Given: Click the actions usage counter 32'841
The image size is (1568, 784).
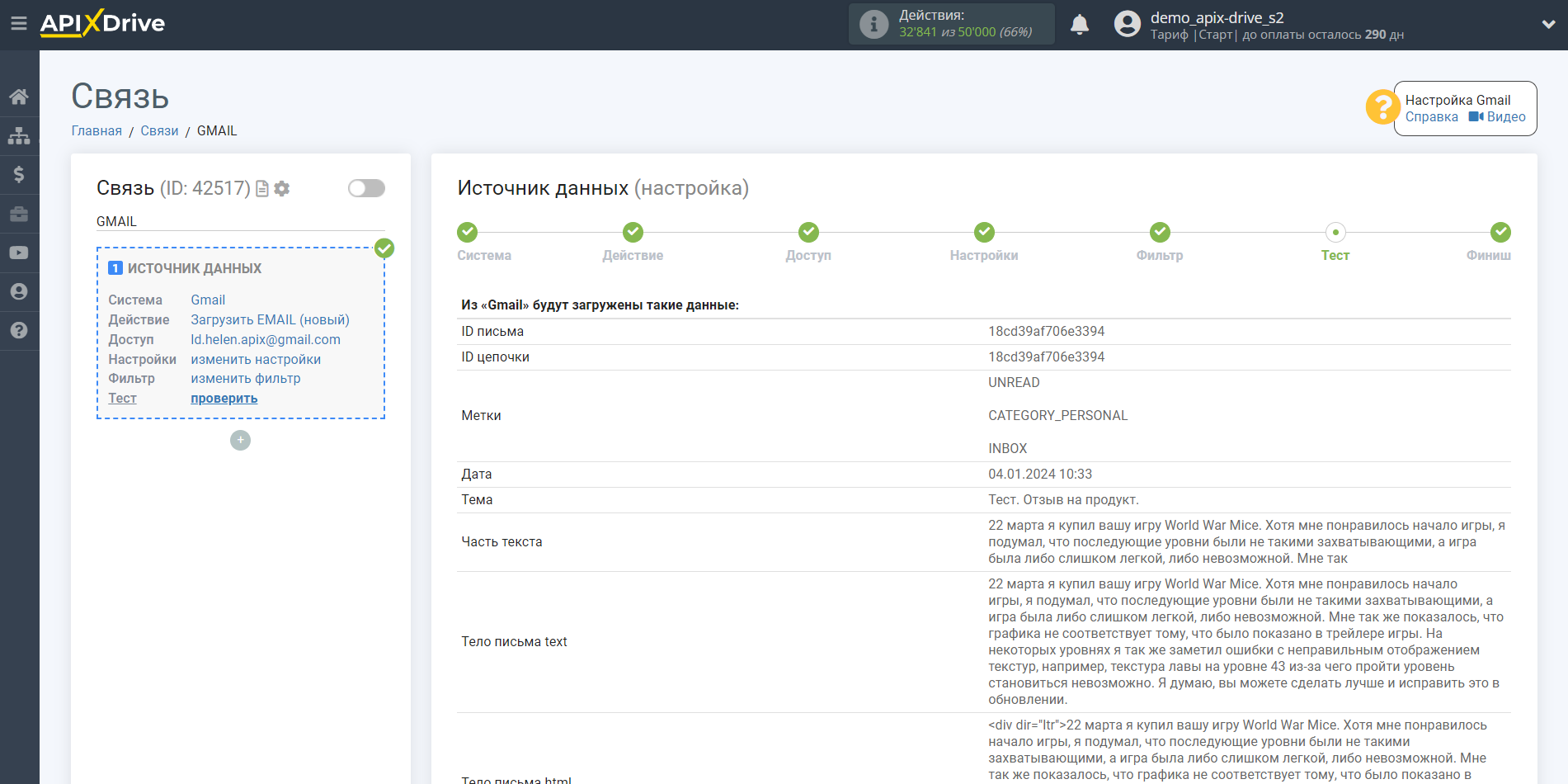Looking at the screenshot, I should (918, 32).
